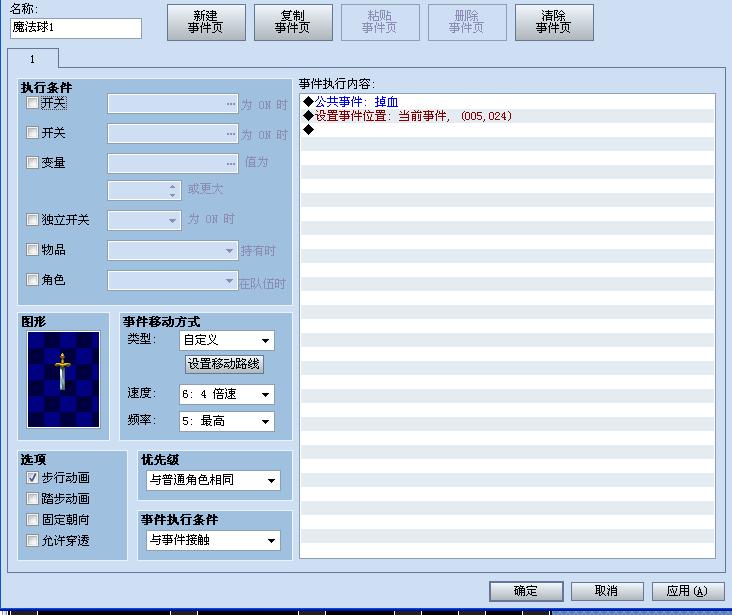Click the greyed-out 删除事件页 button
Image resolution: width=732 pixels, height=615 pixels.
pos(467,22)
